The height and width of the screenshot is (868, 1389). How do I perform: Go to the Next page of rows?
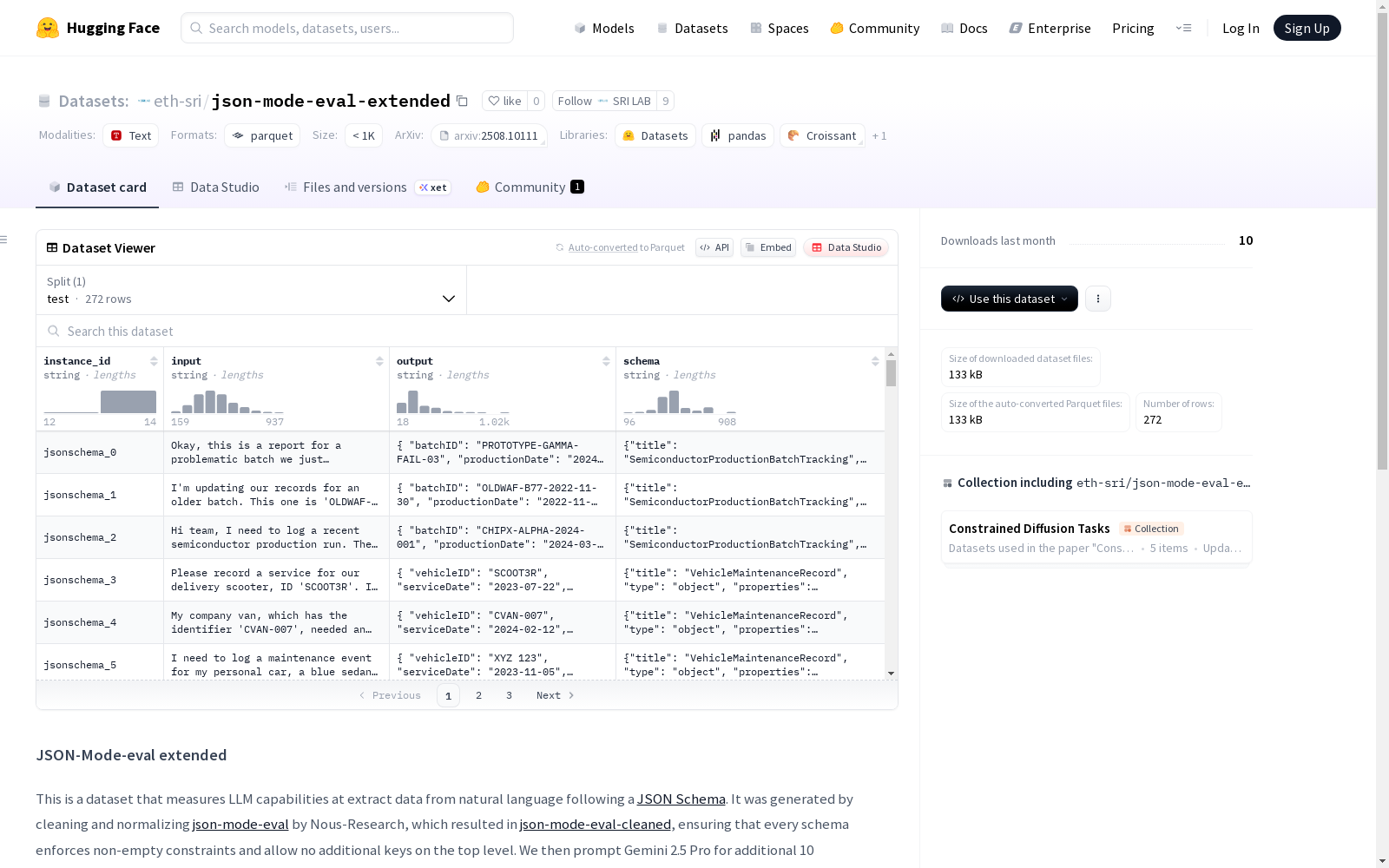point(556,695)
